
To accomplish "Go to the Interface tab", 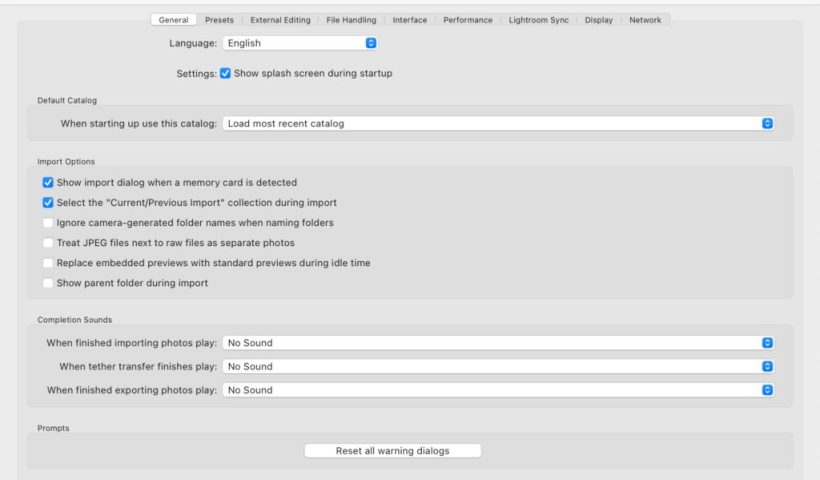I will tap(409, 20).
